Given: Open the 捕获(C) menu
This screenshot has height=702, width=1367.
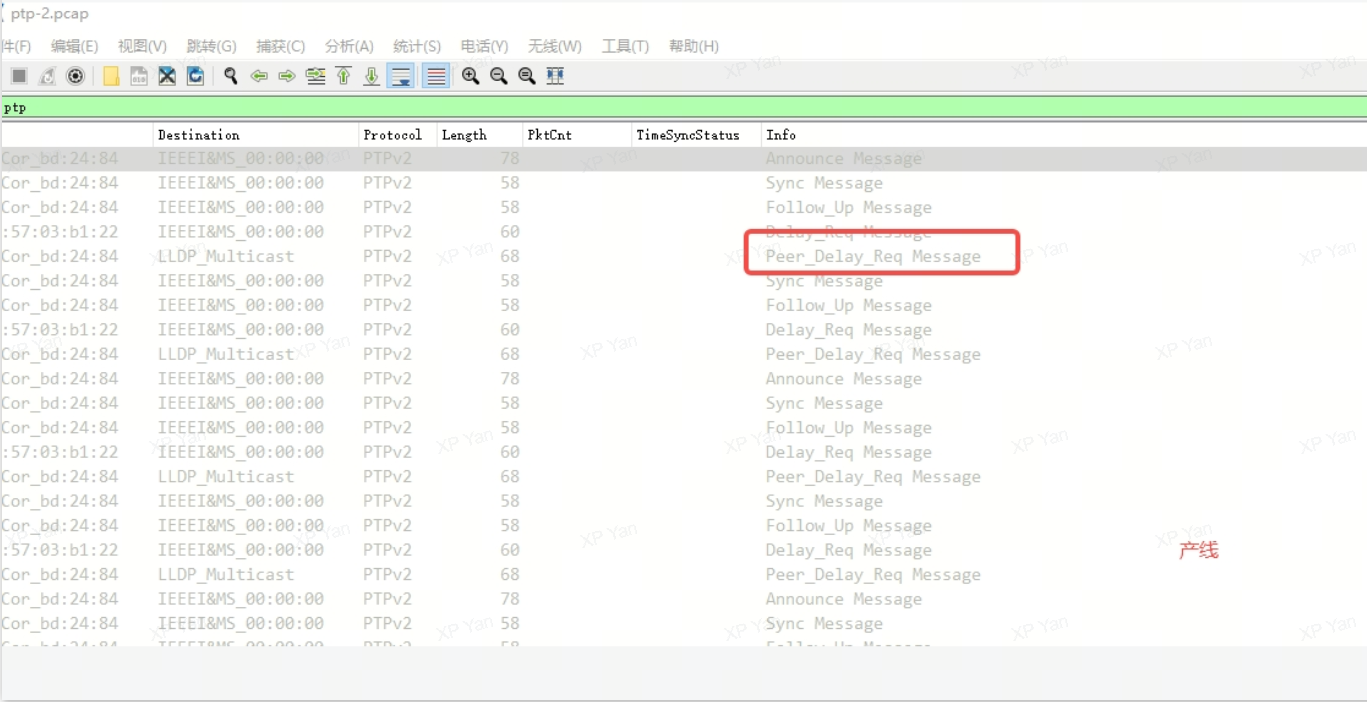Looking at the screenshot, I should [280, 46].
